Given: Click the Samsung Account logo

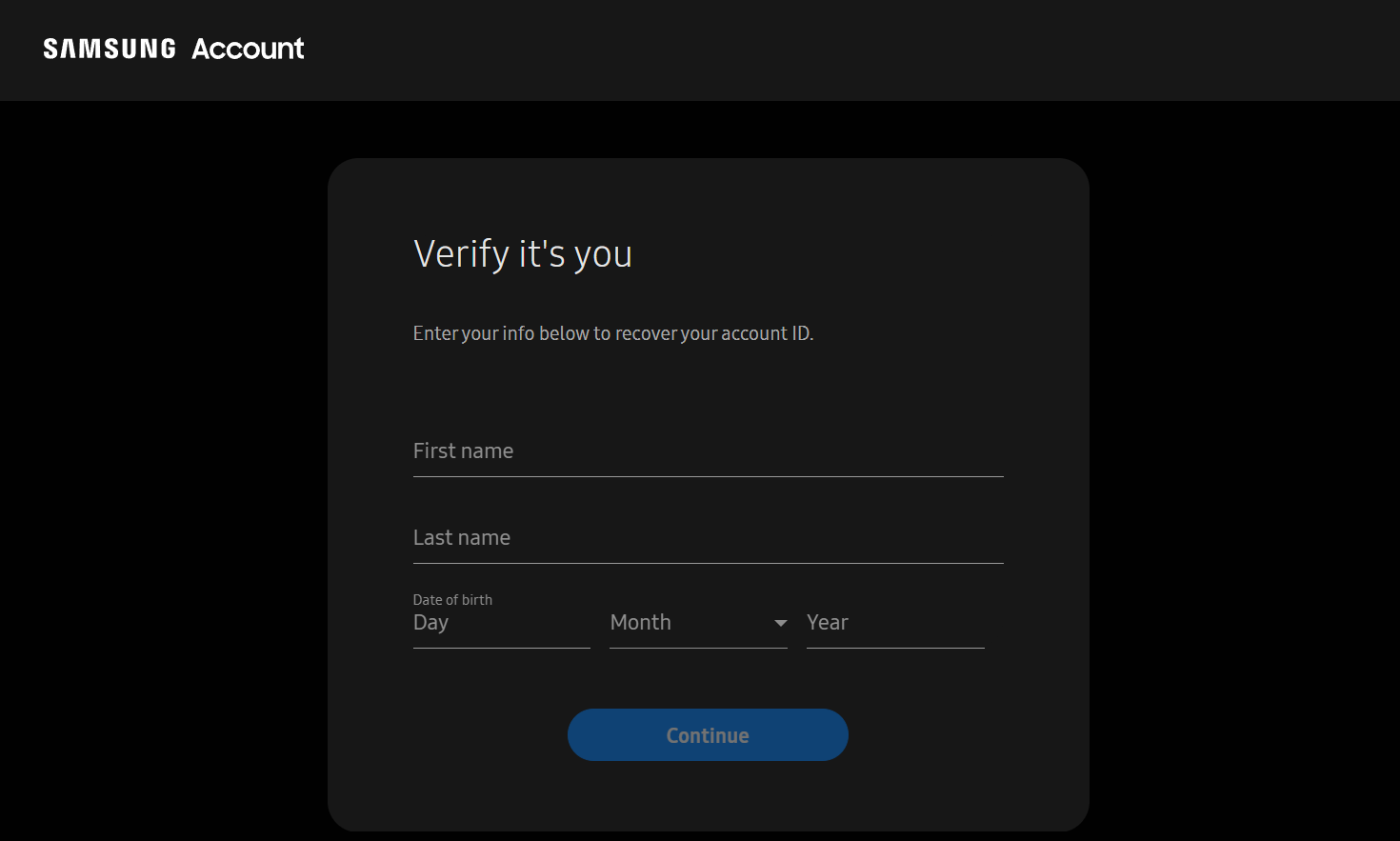Looking at the screenshot, I should [x=173, y=49].
